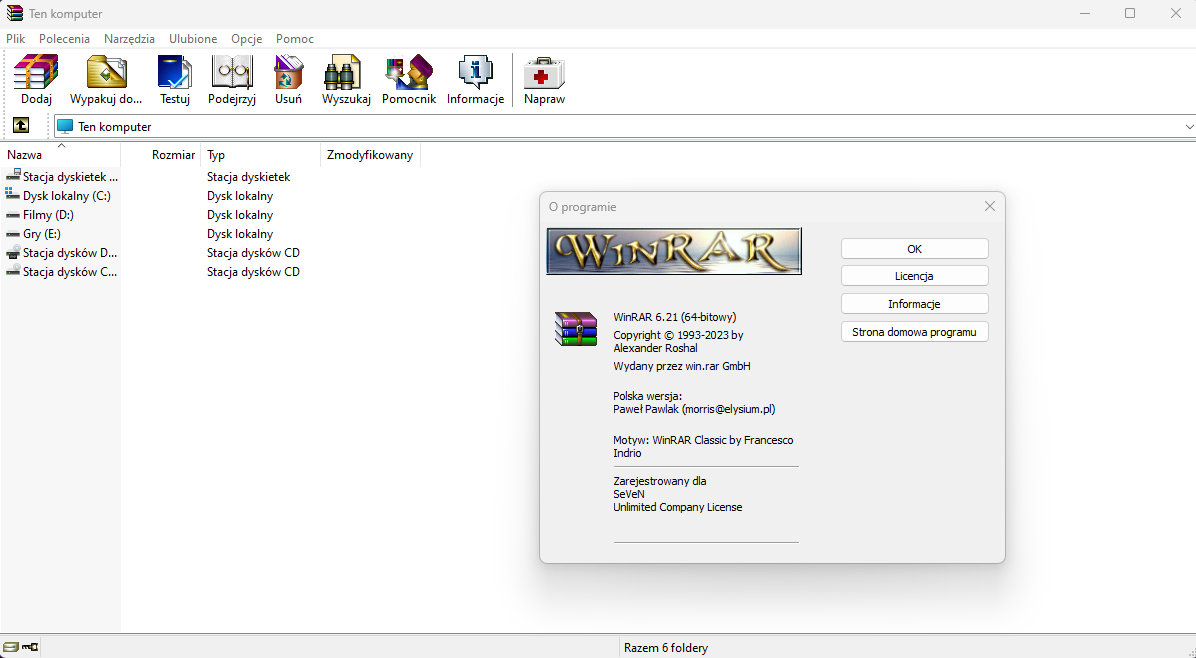Maximize the WinRAR window

coord(1130,13)
